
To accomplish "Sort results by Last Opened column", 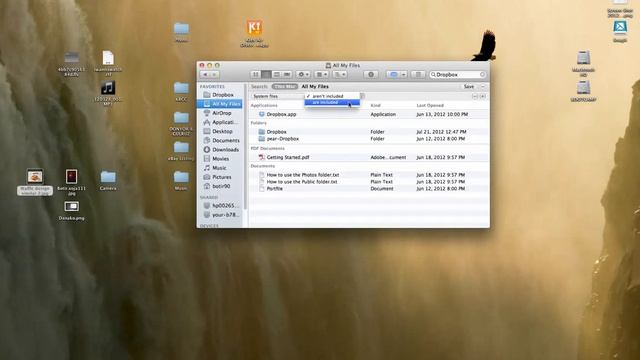I will (430, 105).
